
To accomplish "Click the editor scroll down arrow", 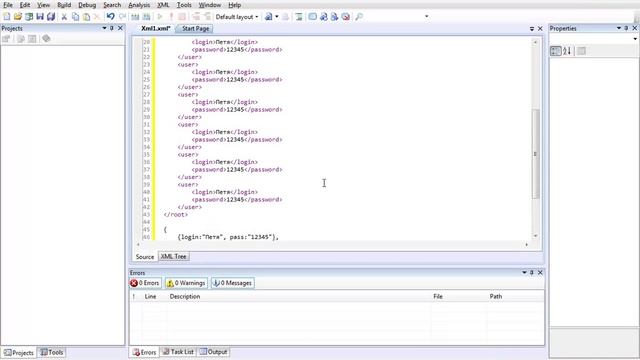I will 535,236.
